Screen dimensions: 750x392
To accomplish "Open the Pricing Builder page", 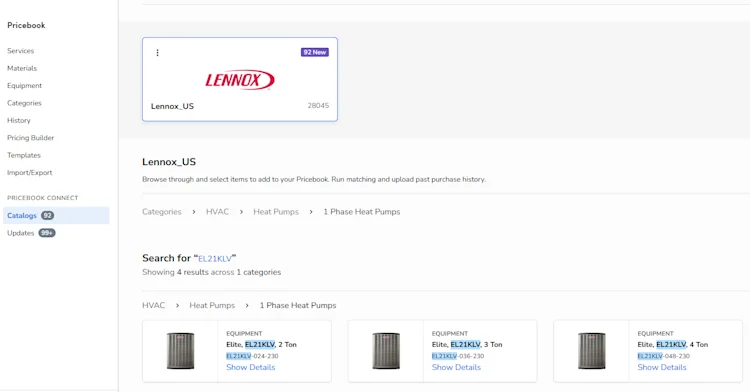I will pyautogui.click(x=31, y=138).
